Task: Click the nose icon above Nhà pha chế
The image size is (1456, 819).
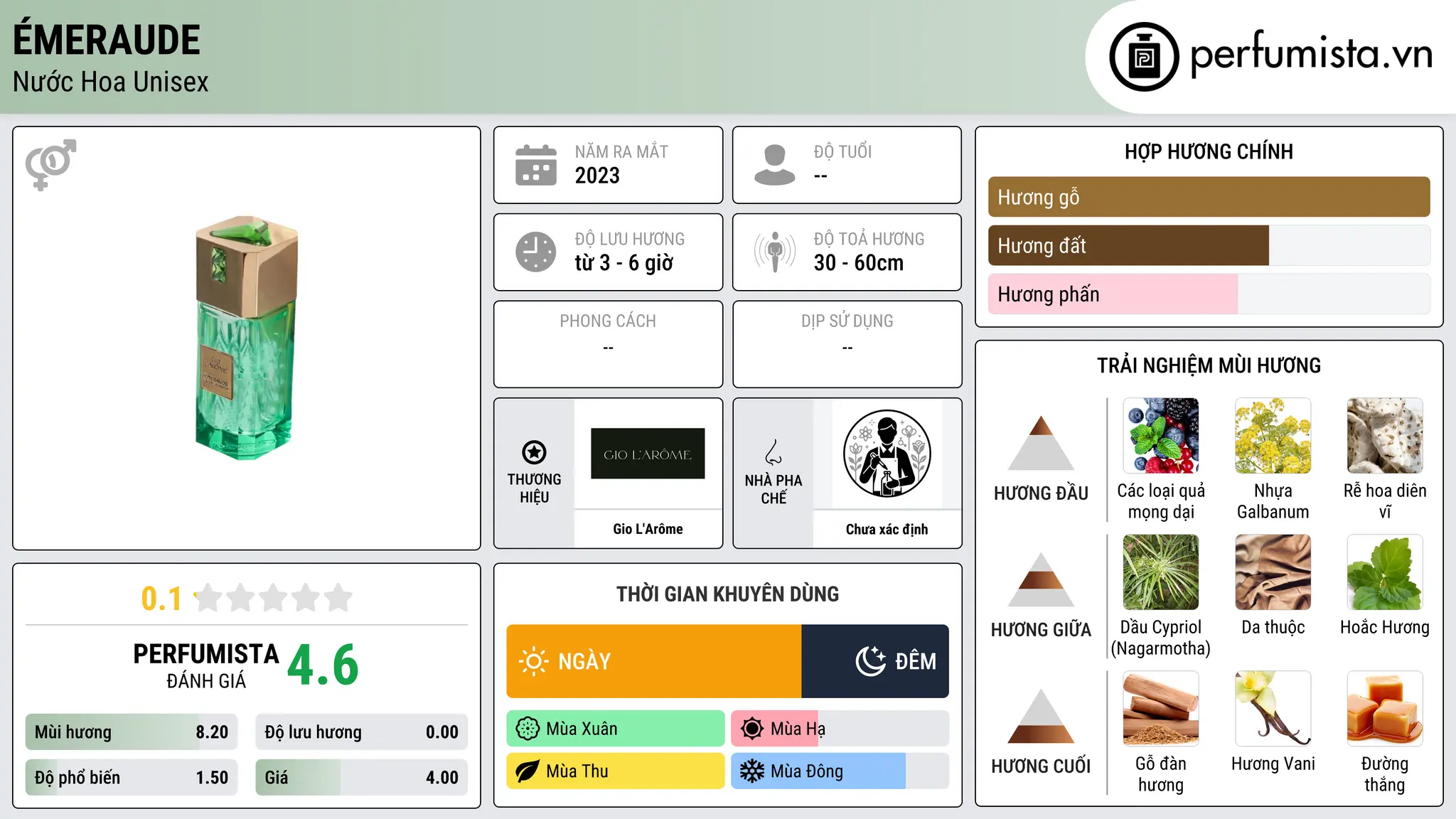Action: point(773,452)
